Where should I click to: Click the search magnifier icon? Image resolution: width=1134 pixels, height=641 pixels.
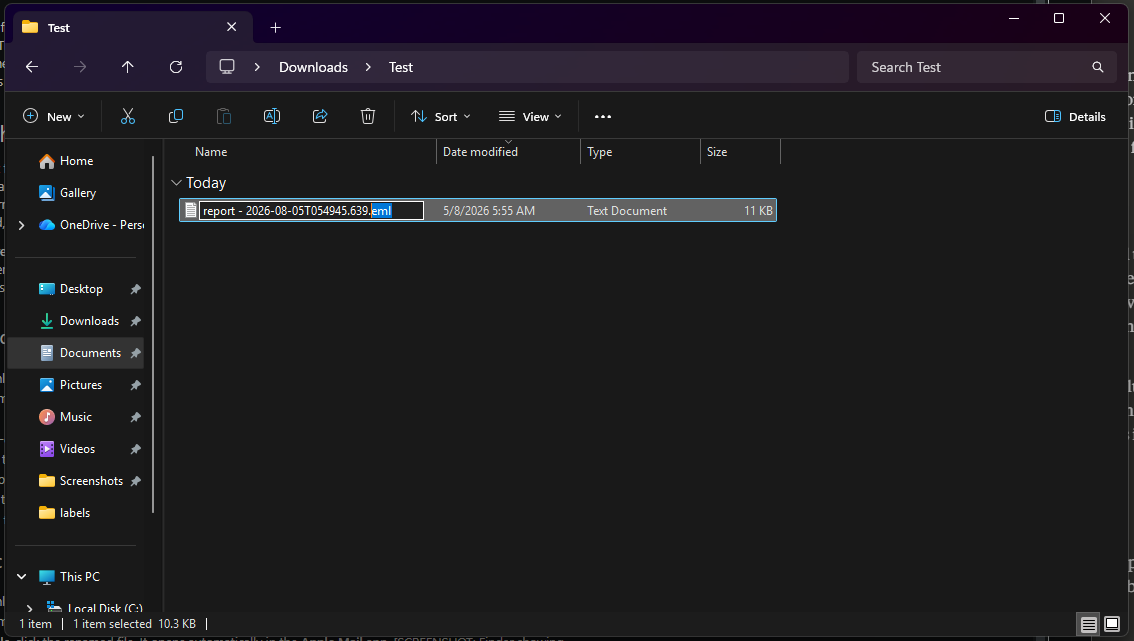[1097, 67]
